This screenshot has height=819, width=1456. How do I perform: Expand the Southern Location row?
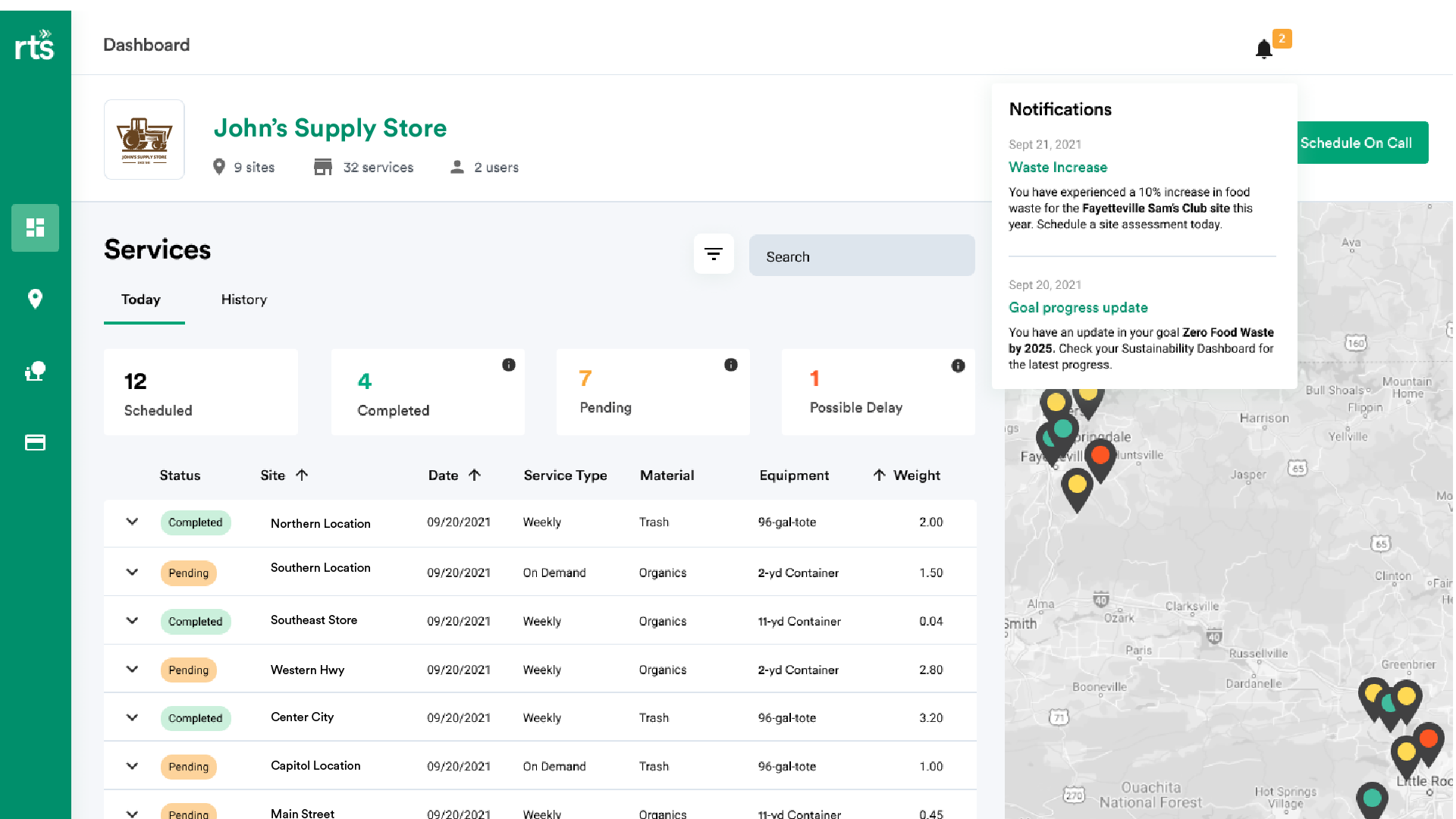point(132,572)
